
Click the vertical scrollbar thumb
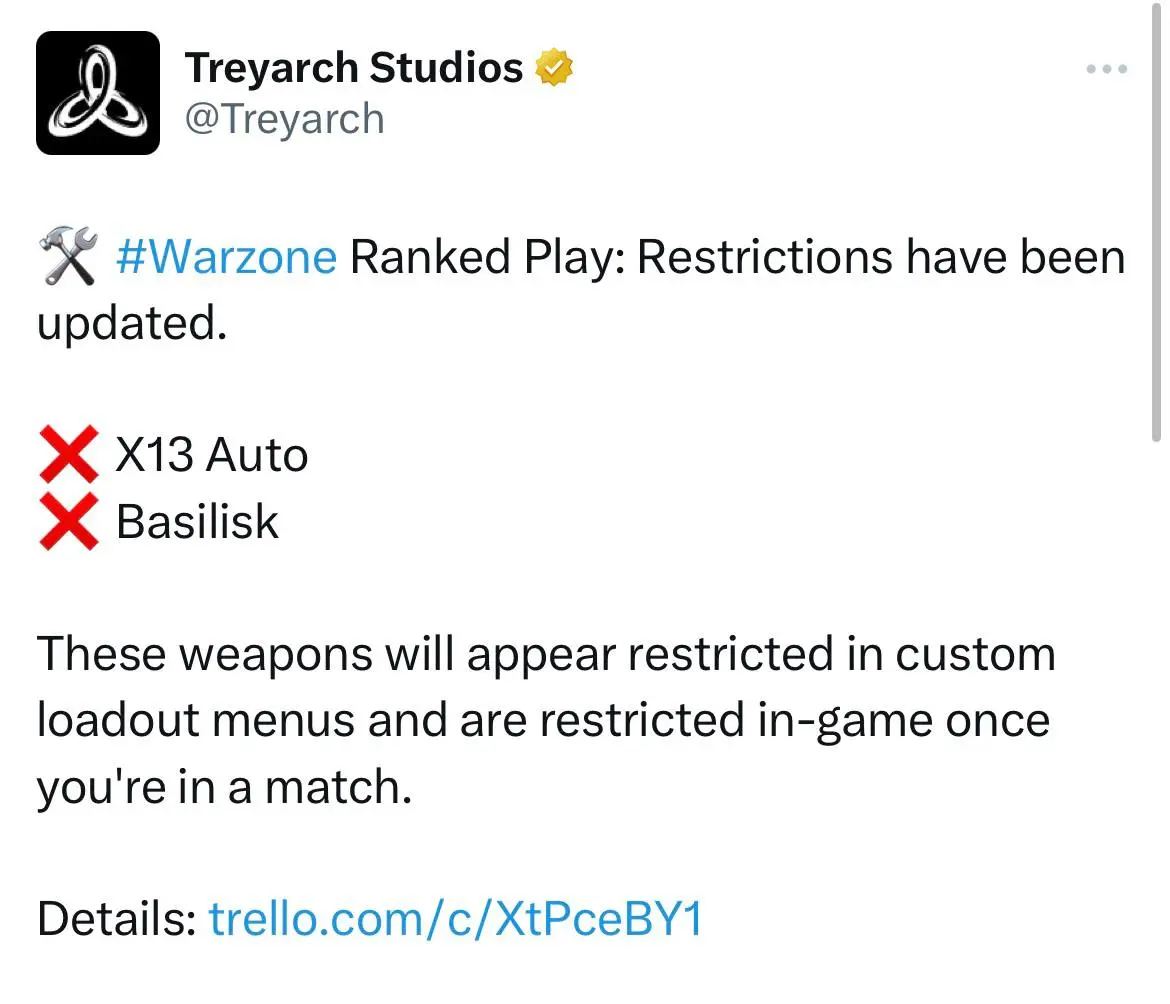tap(1156, 222)
